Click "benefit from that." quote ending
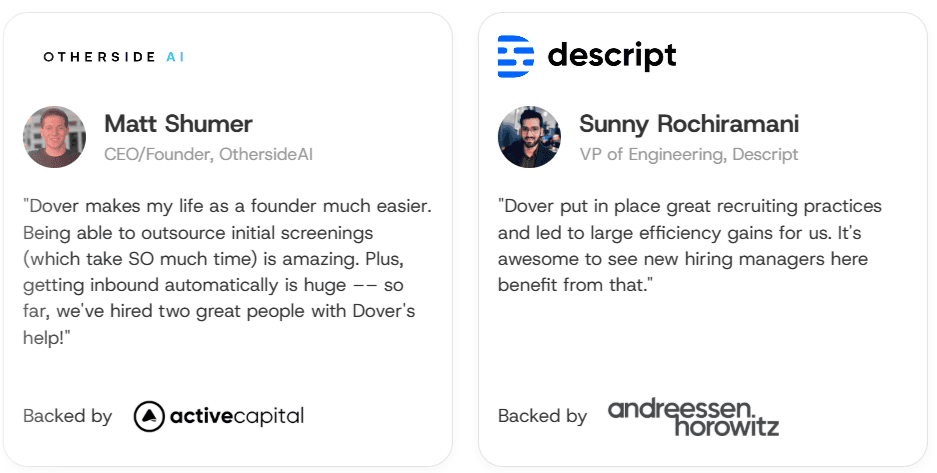The image size is (937, 473). pos(573,285)
